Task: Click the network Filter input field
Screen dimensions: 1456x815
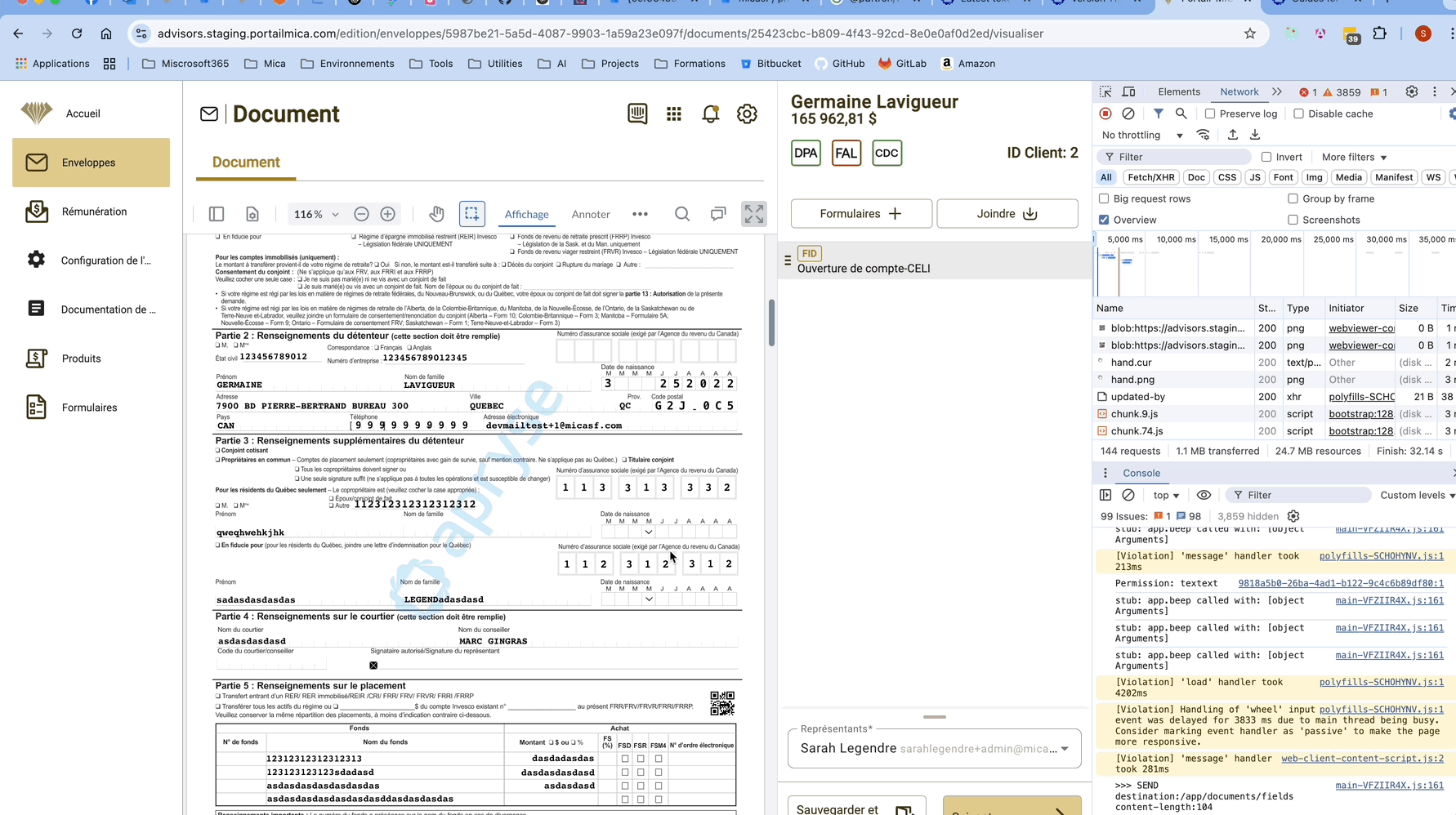Action: (x=1174, y=157)
